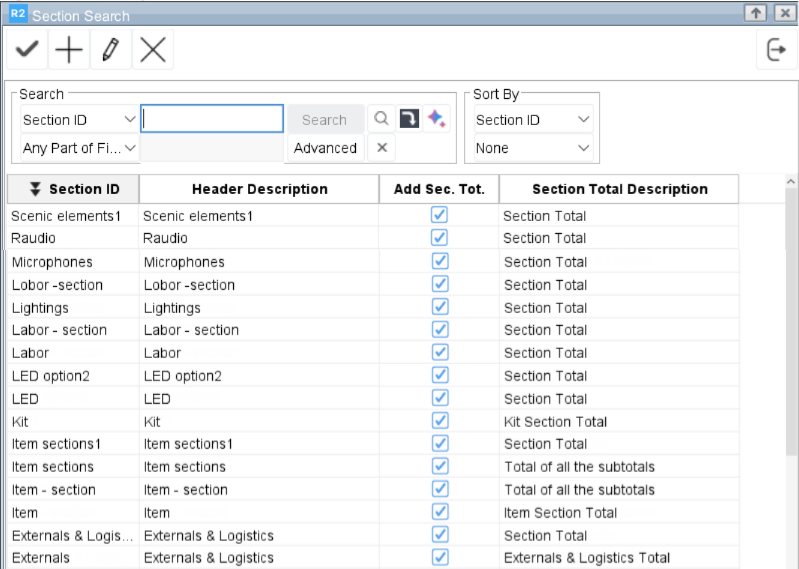The image size is (799, 569).
Task: Uncheck Add Sec. Tot. for Raudio
Action: pos(439,238)
